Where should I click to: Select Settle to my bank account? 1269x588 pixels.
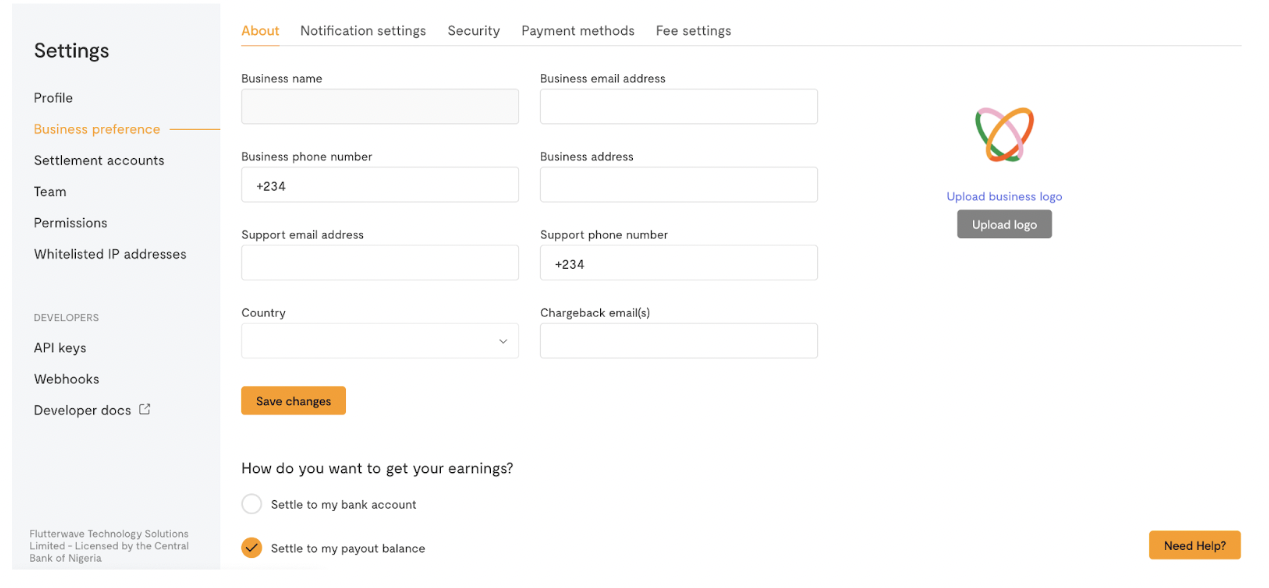(x=252, y=504)
